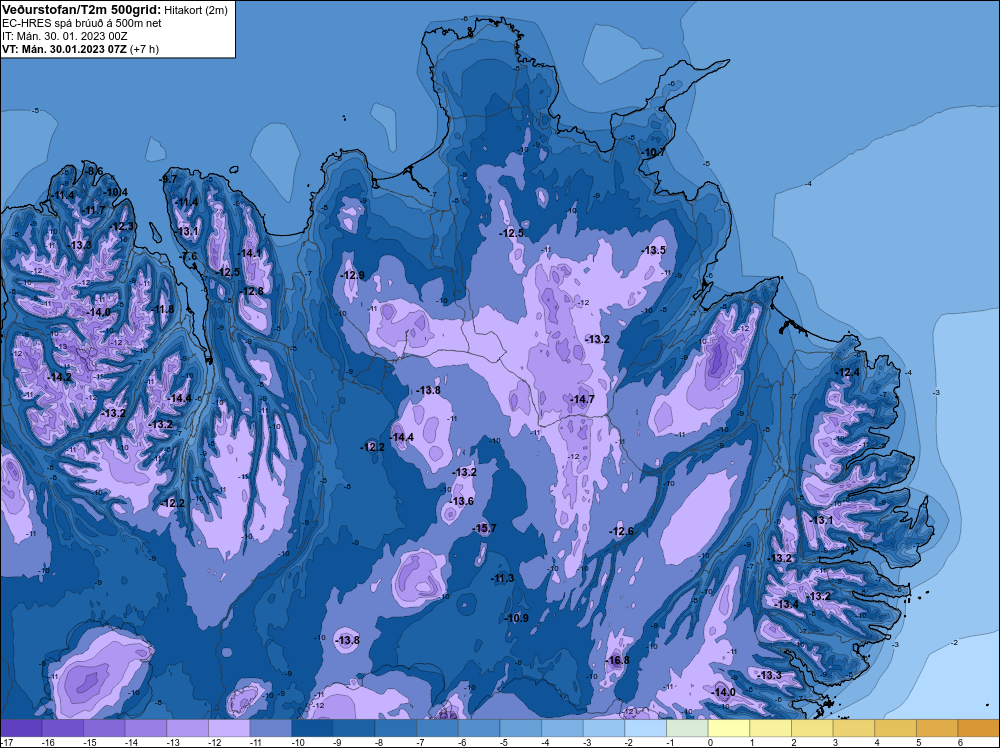Click the legend swatch between -15 and -14
This screenshot has width=1000, height=748.
(x=104, y=728)
